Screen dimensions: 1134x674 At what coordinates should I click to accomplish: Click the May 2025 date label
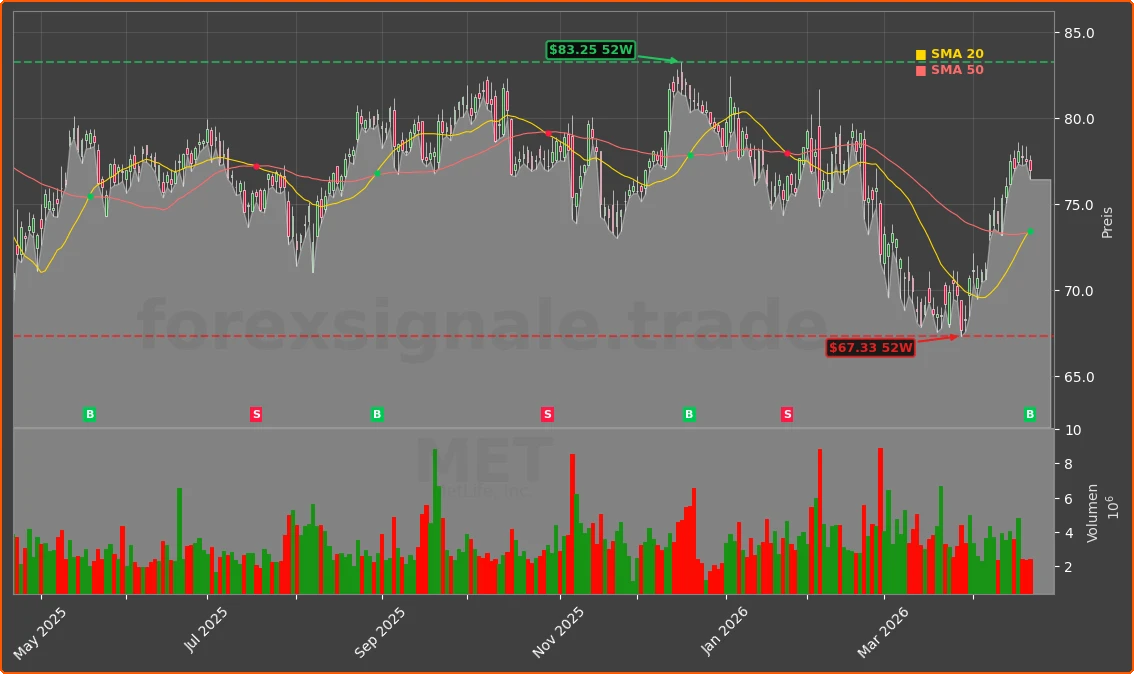point(40,633)
